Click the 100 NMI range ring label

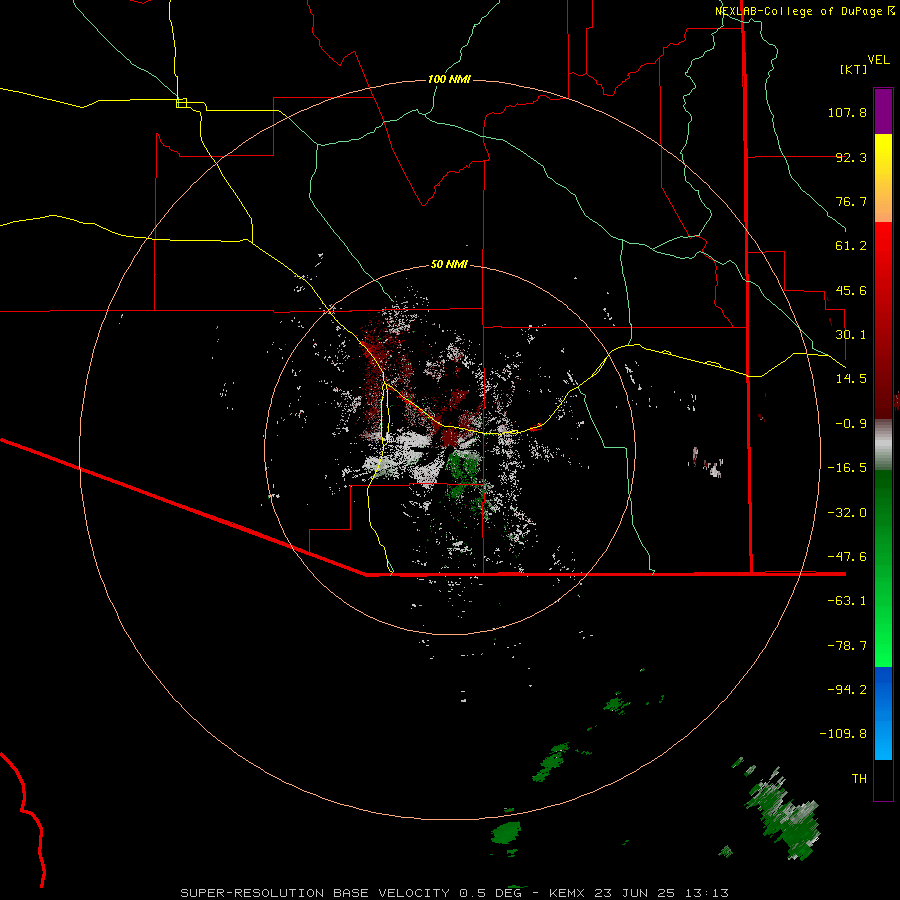pos(449,79)
